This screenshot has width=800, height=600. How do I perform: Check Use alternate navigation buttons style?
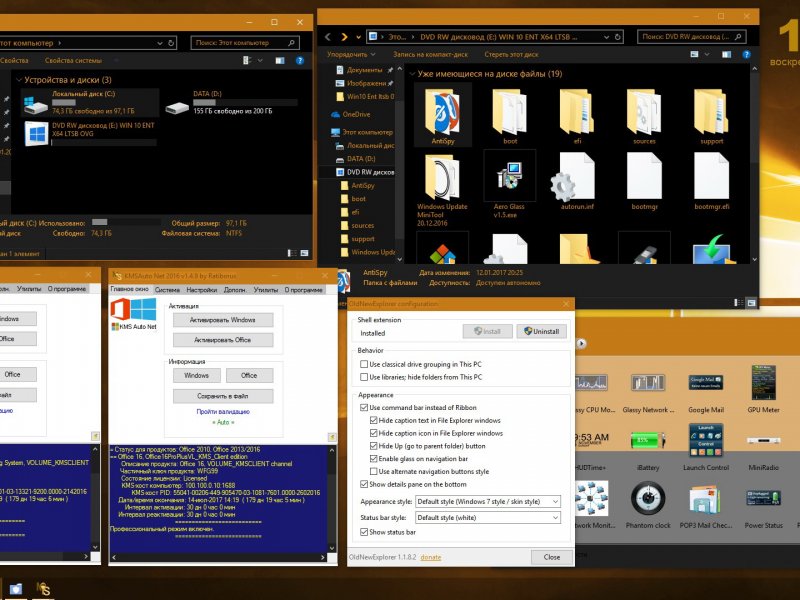tap(373, 471)
